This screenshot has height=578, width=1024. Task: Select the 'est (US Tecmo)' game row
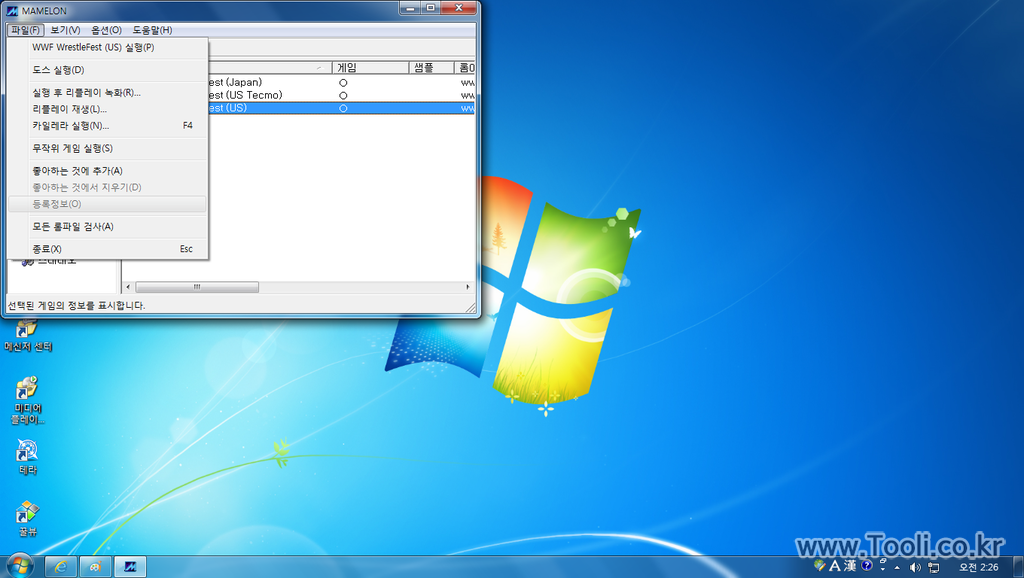click(x=342, y=95)
